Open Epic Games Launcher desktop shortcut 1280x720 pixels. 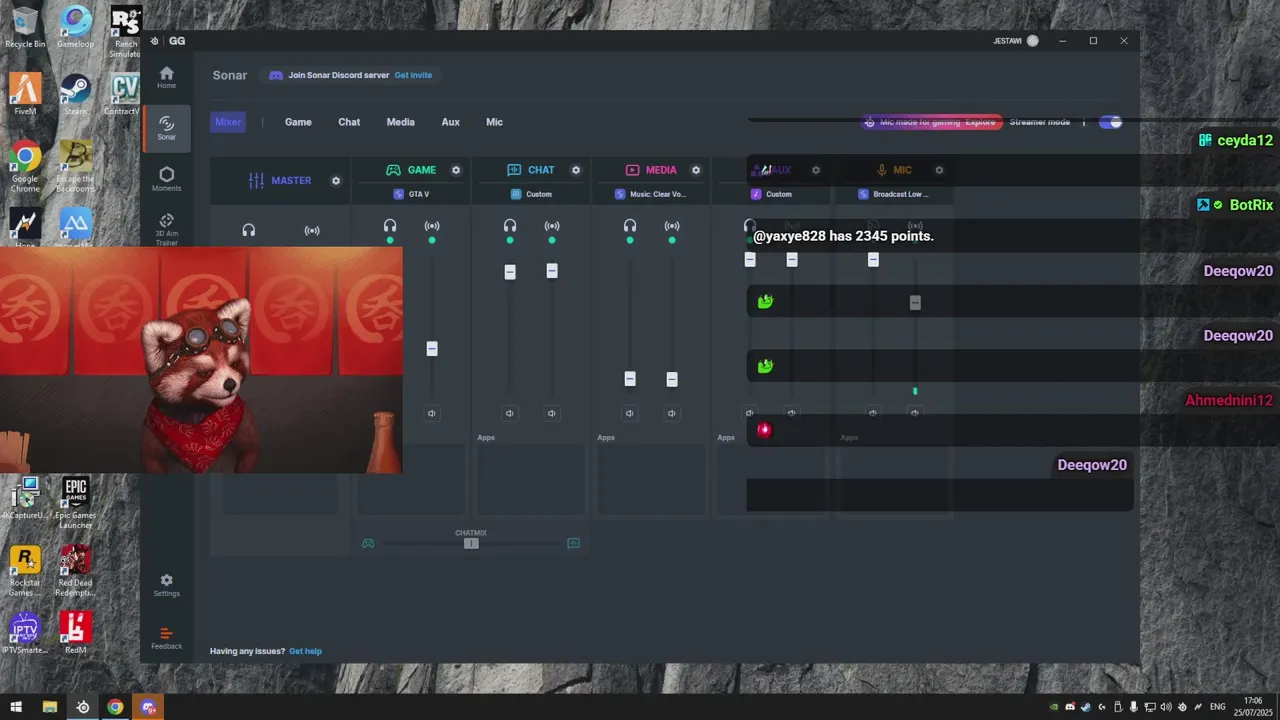[x=76, y=503]
